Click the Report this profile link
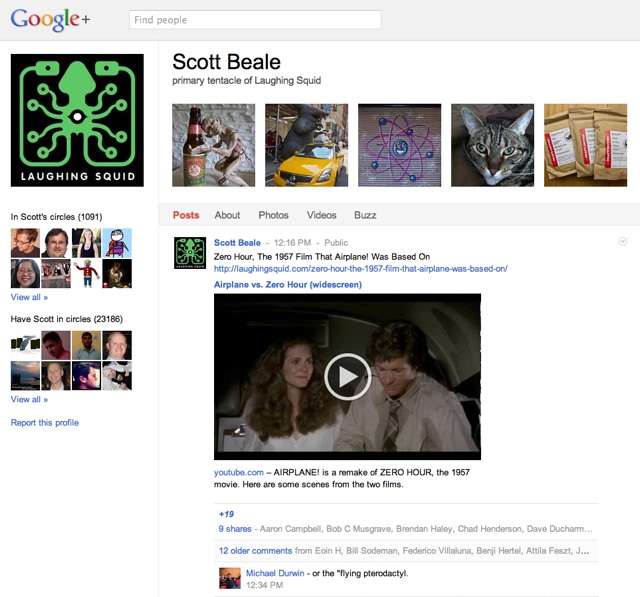 (44, 423)
